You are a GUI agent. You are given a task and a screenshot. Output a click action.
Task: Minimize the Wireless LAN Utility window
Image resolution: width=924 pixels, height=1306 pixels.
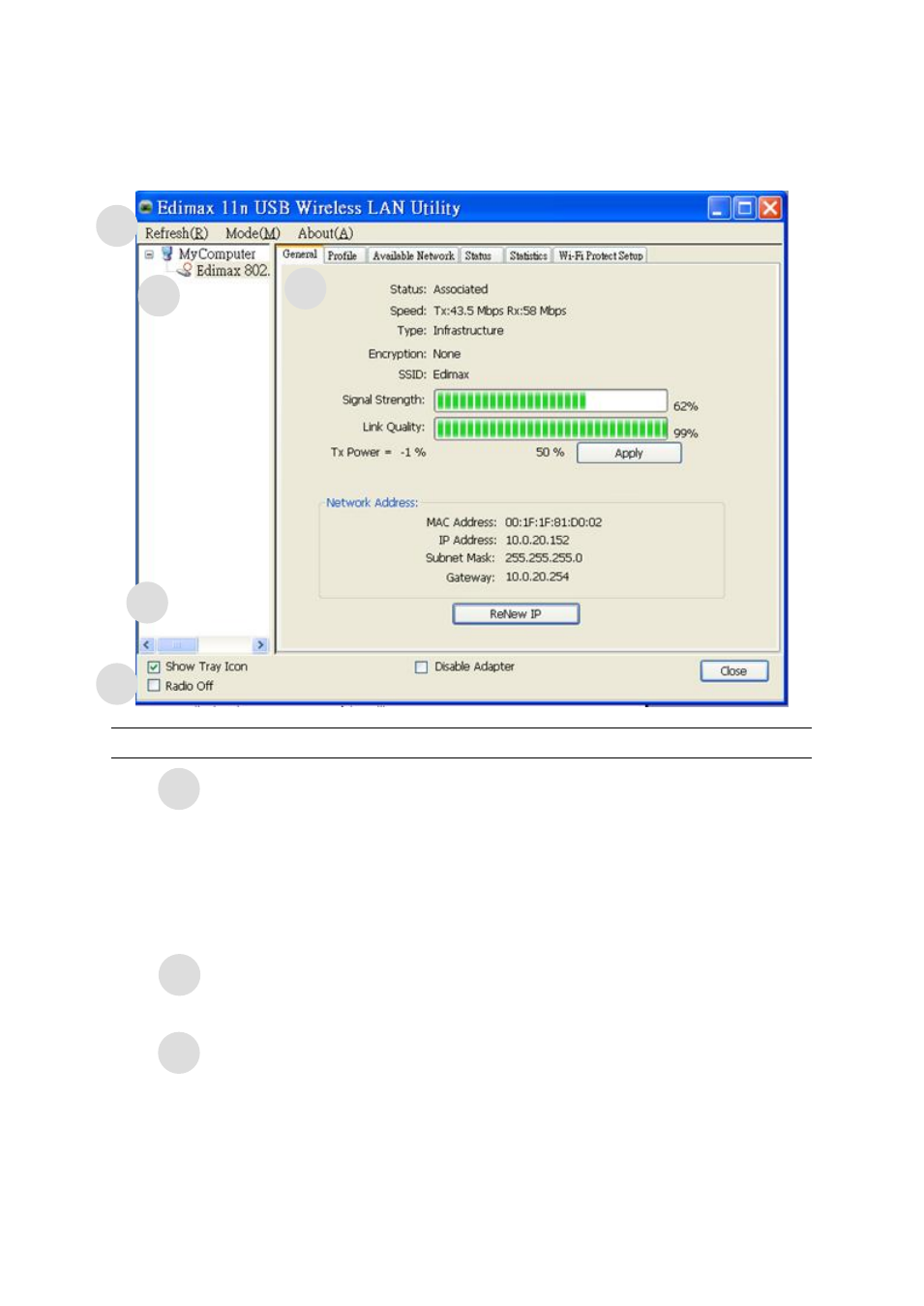pos(719,208)
